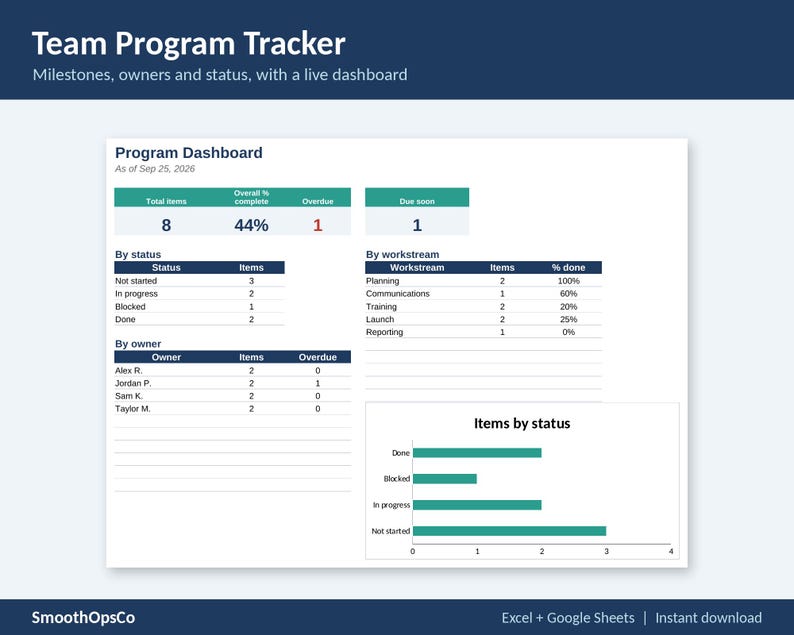Click the Program Dashboard heading
Screen dimensions: 794x635
(188, 152)
